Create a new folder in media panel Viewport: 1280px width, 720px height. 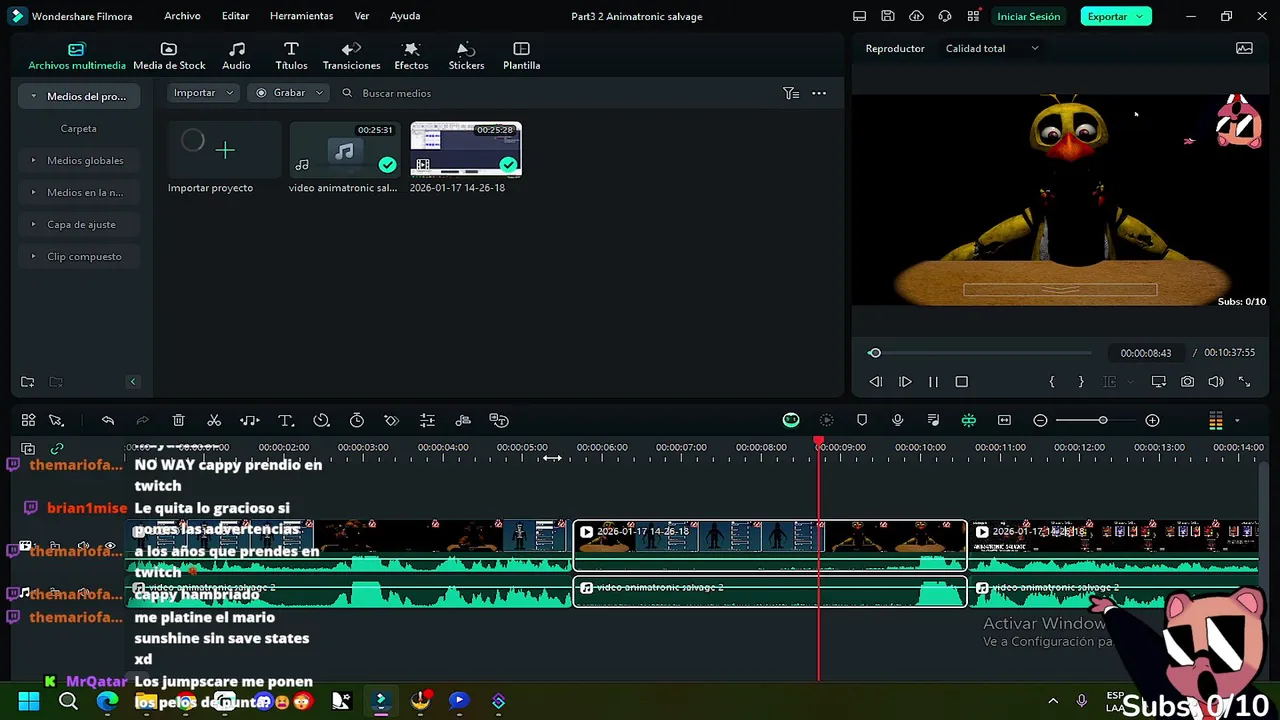27,382
